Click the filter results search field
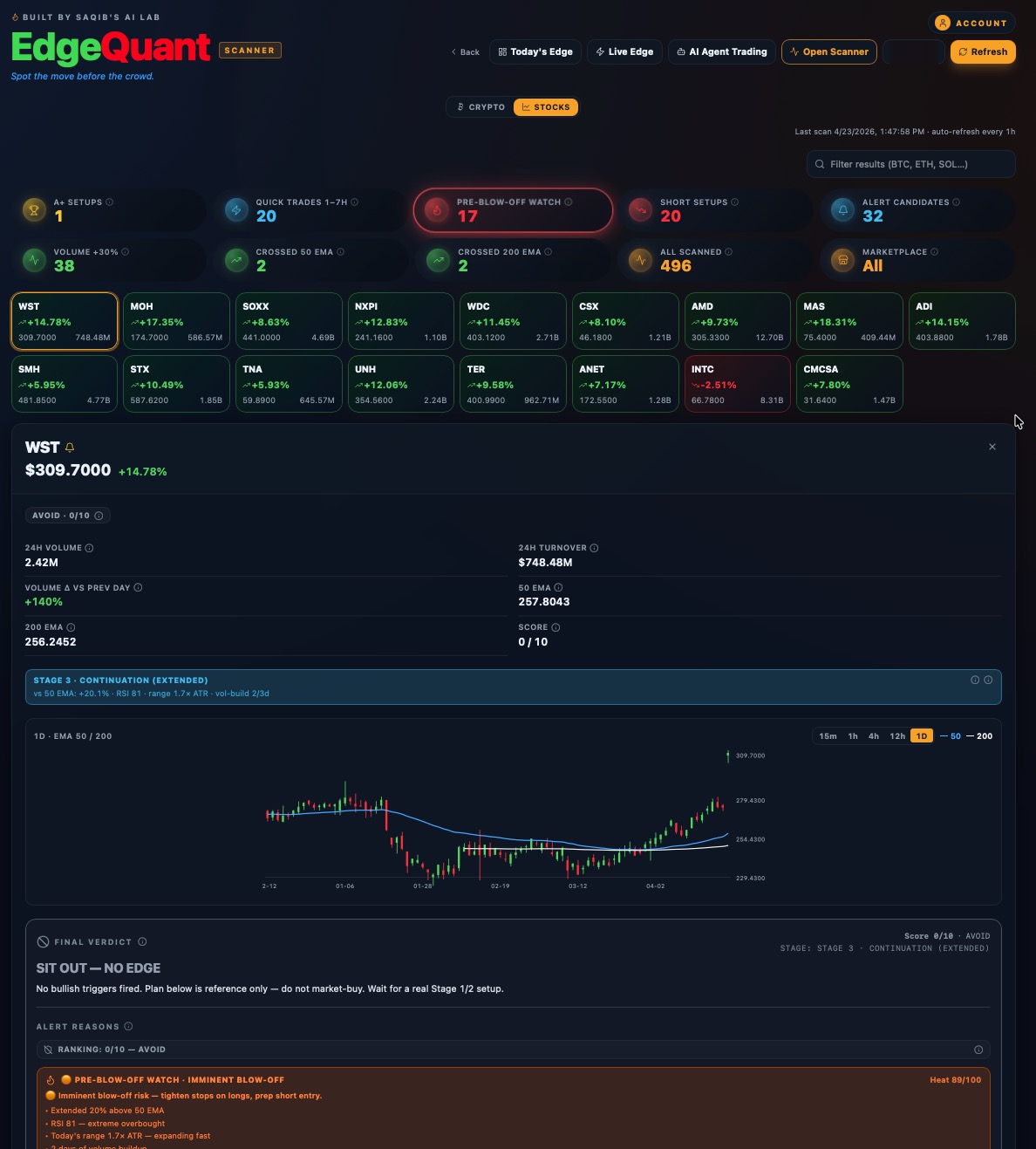1036x1149 pixels. pos(910,163)
